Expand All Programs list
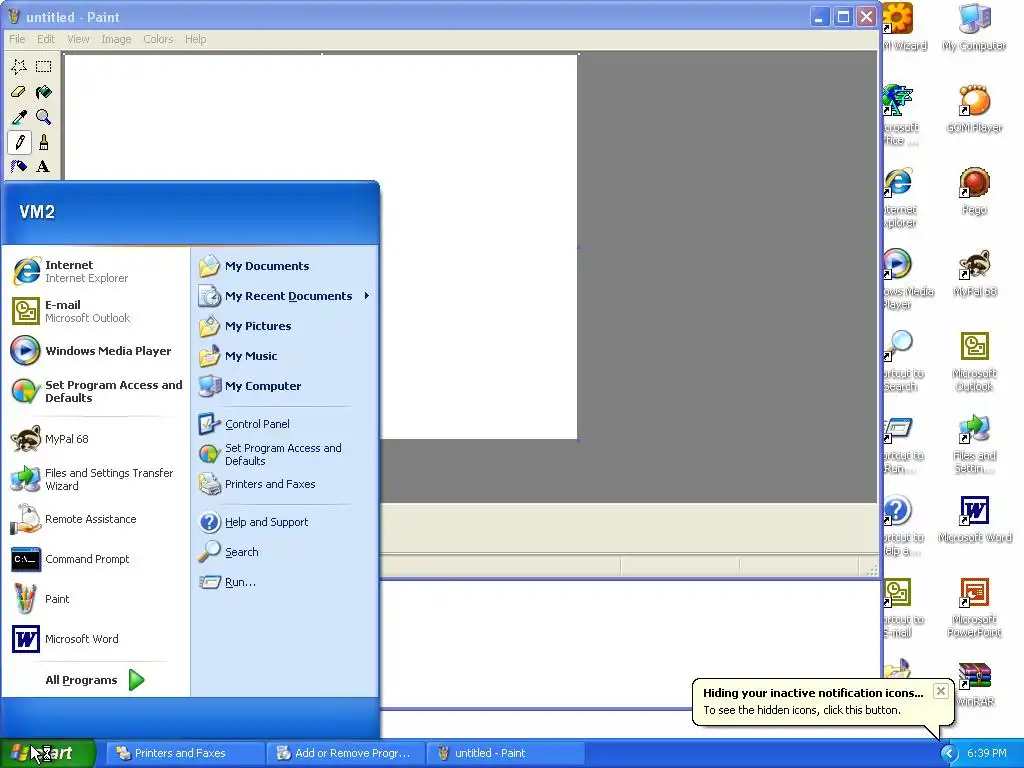Screen dimensions: 1024x768 pos(95,680)
